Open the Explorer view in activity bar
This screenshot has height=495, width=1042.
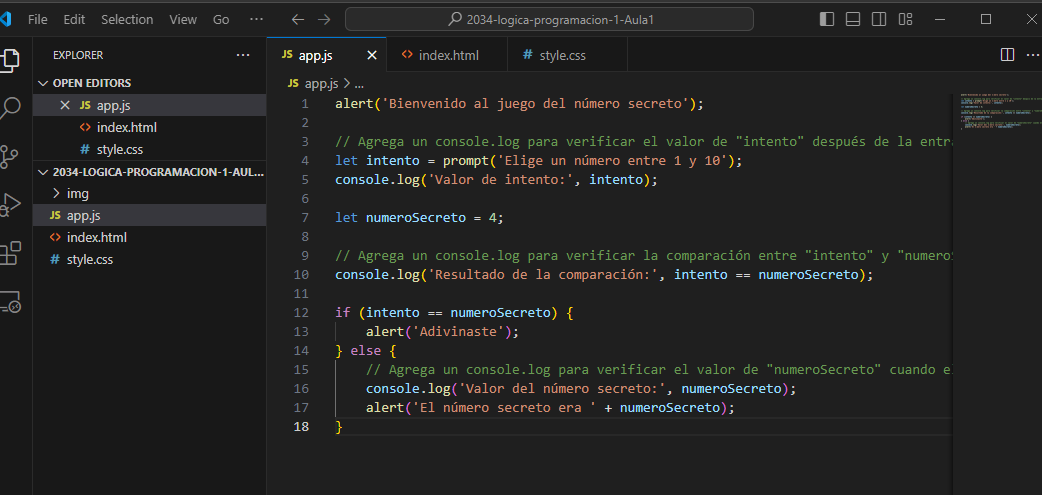pos(10,59)
